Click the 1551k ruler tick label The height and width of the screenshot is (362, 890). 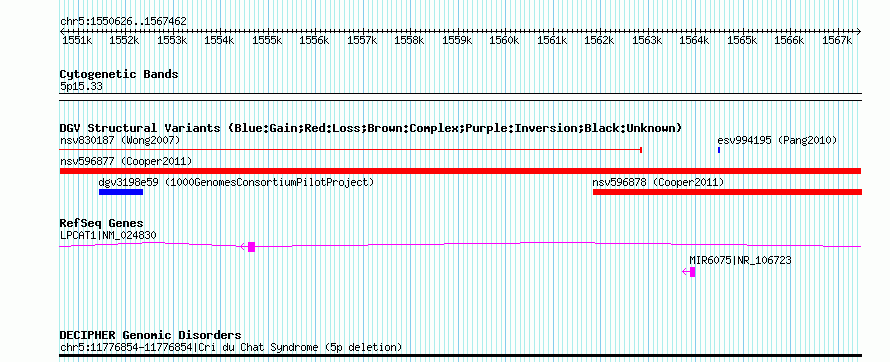point(77,41)
